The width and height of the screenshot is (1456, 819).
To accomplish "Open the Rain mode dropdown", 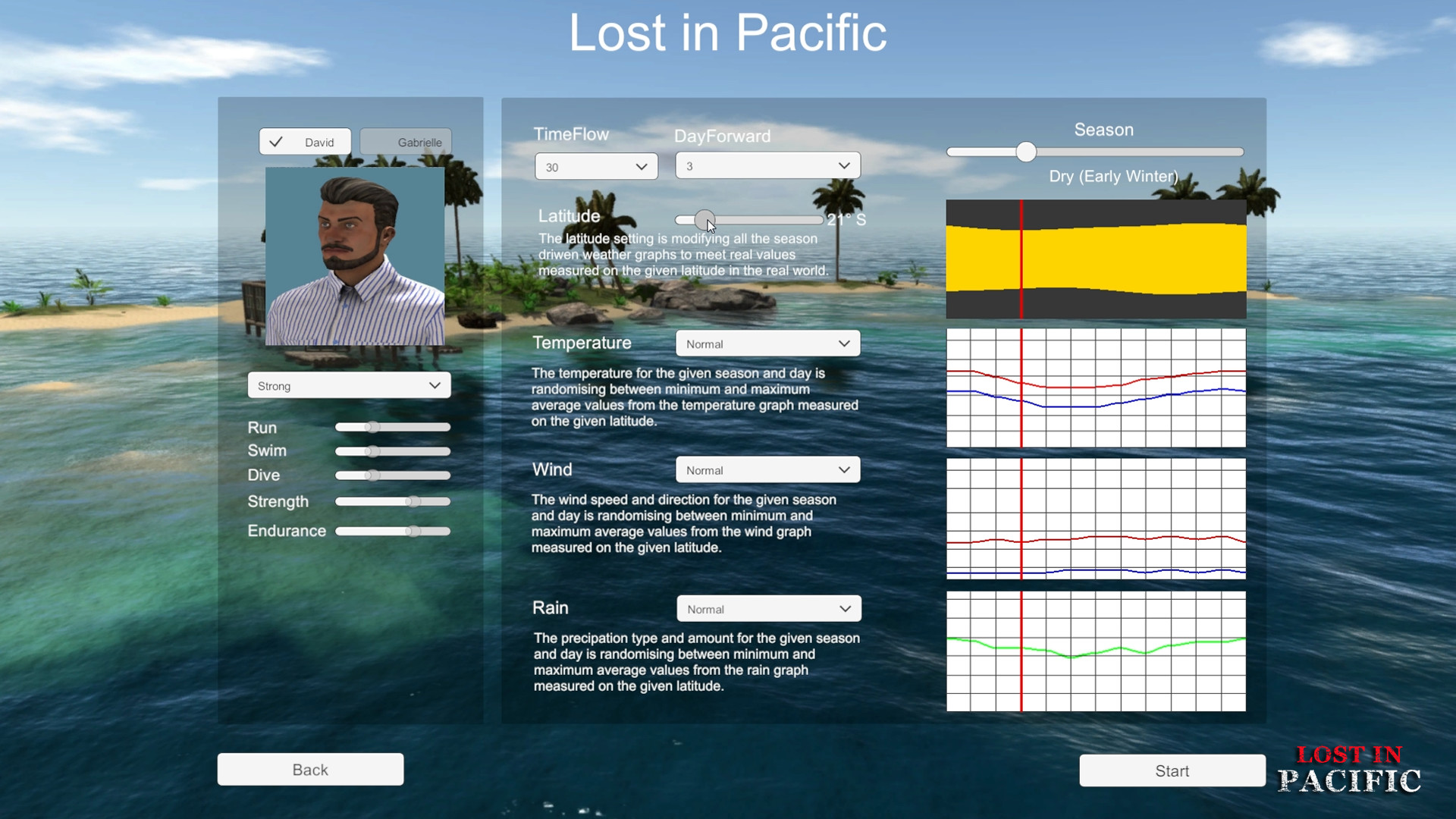I will coord(768,608).
